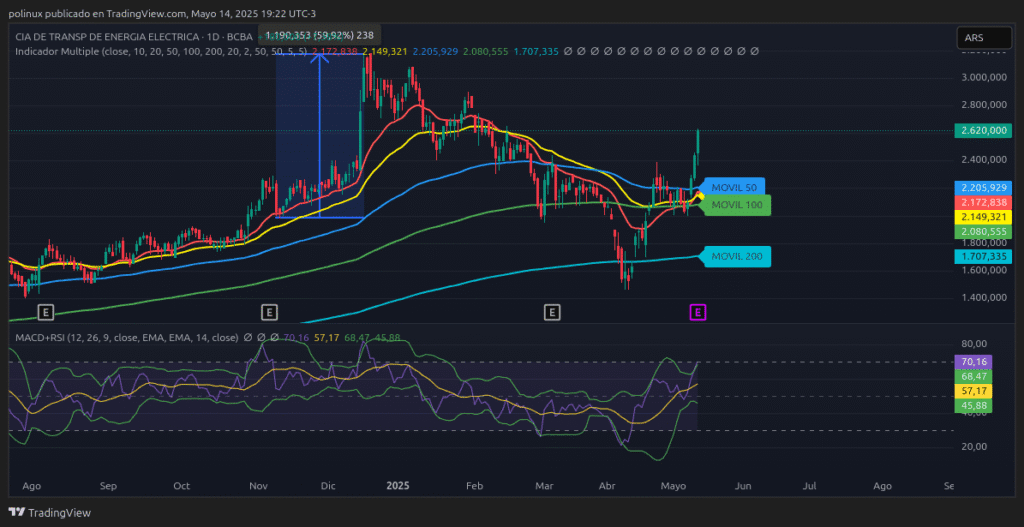Click the blue 2.205,929 price axis label
Image resolution: width=1024 pixels, height=527 pixels.
coord(982,188)
